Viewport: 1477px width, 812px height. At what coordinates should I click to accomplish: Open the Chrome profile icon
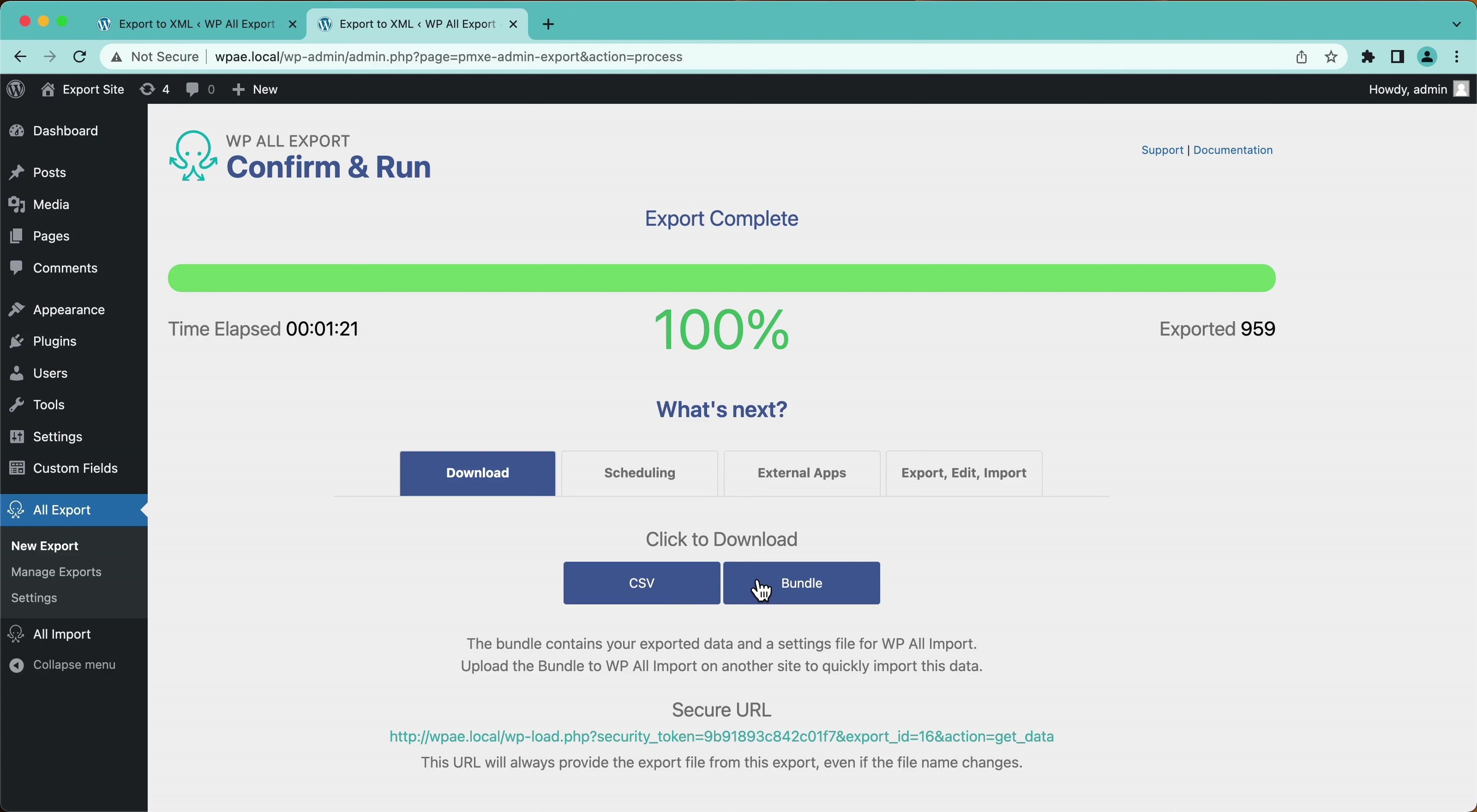pos(1427,57)
